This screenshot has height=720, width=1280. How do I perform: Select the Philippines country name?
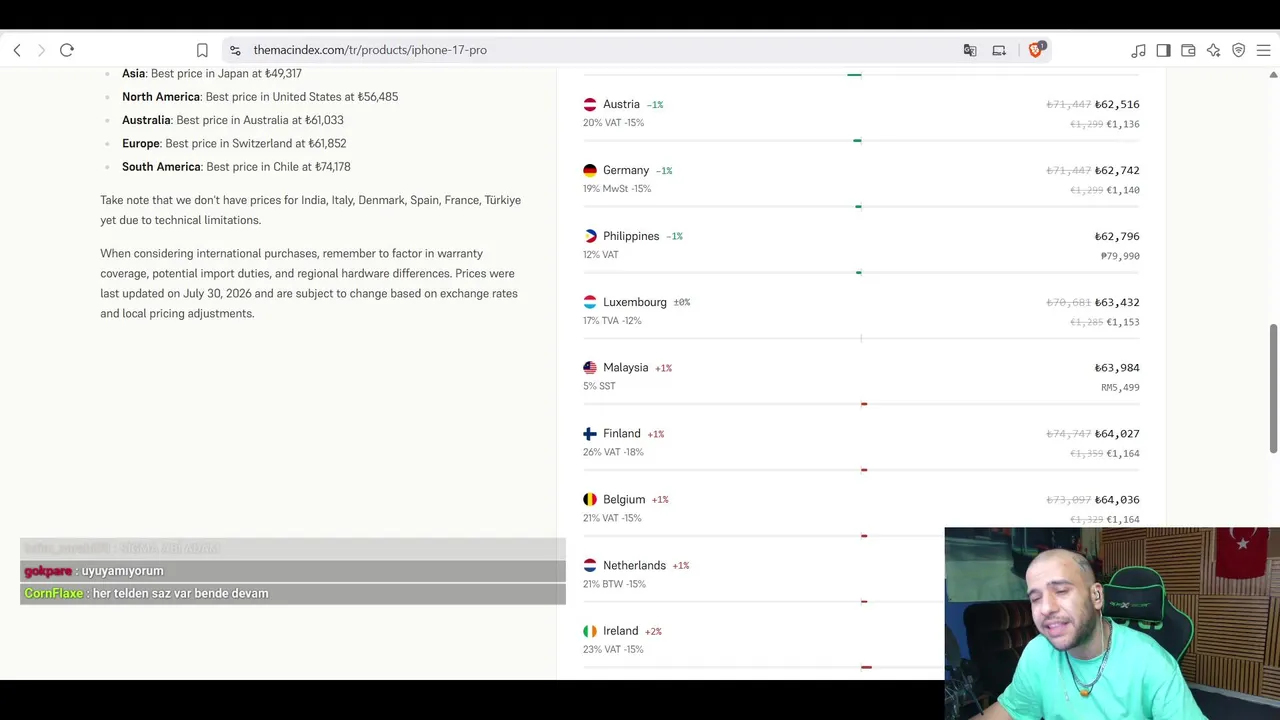click(631, 236)
